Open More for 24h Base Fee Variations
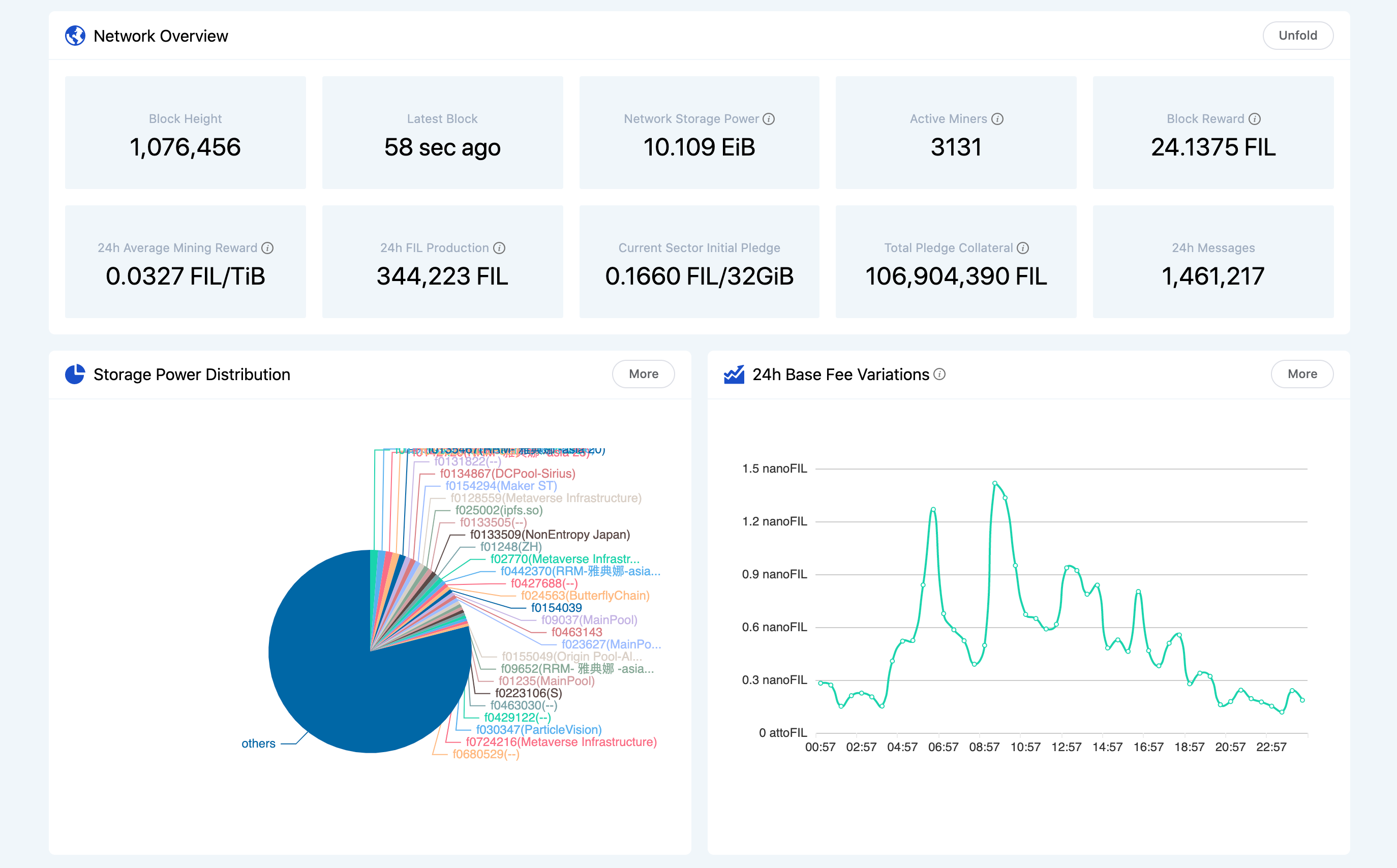Image resolution: width=1397 pixels, height=868 pixels. (1302, 375)
